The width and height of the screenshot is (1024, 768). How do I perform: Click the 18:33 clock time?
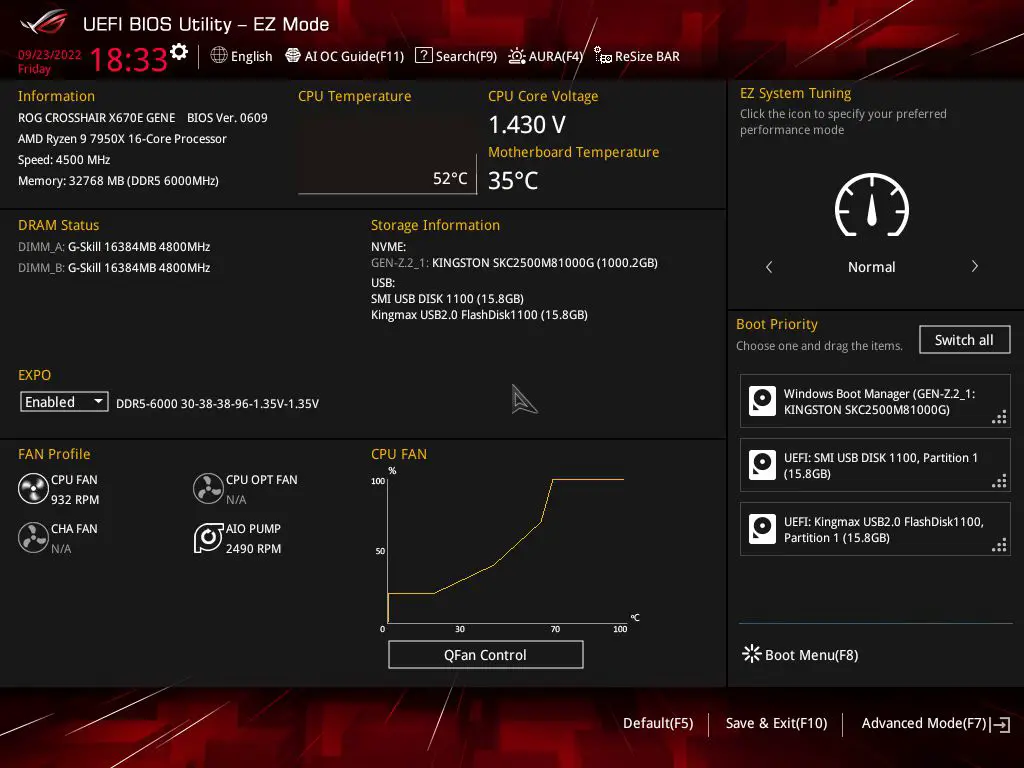(128, 59)
